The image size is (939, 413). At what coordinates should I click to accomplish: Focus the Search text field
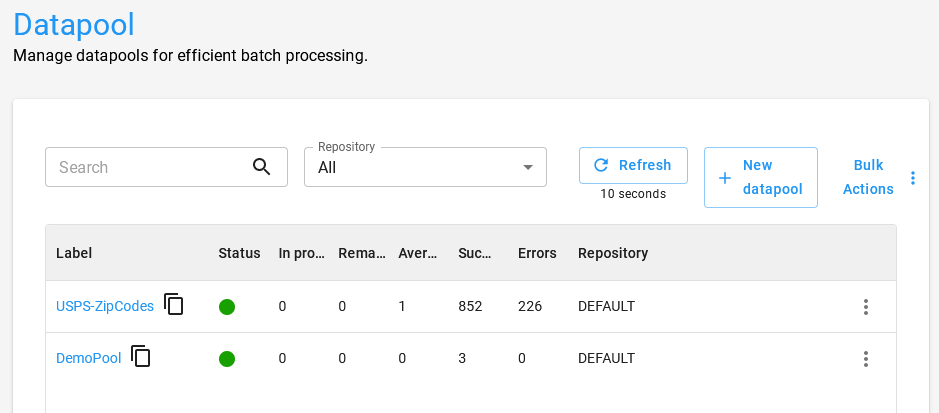(150, 167)
